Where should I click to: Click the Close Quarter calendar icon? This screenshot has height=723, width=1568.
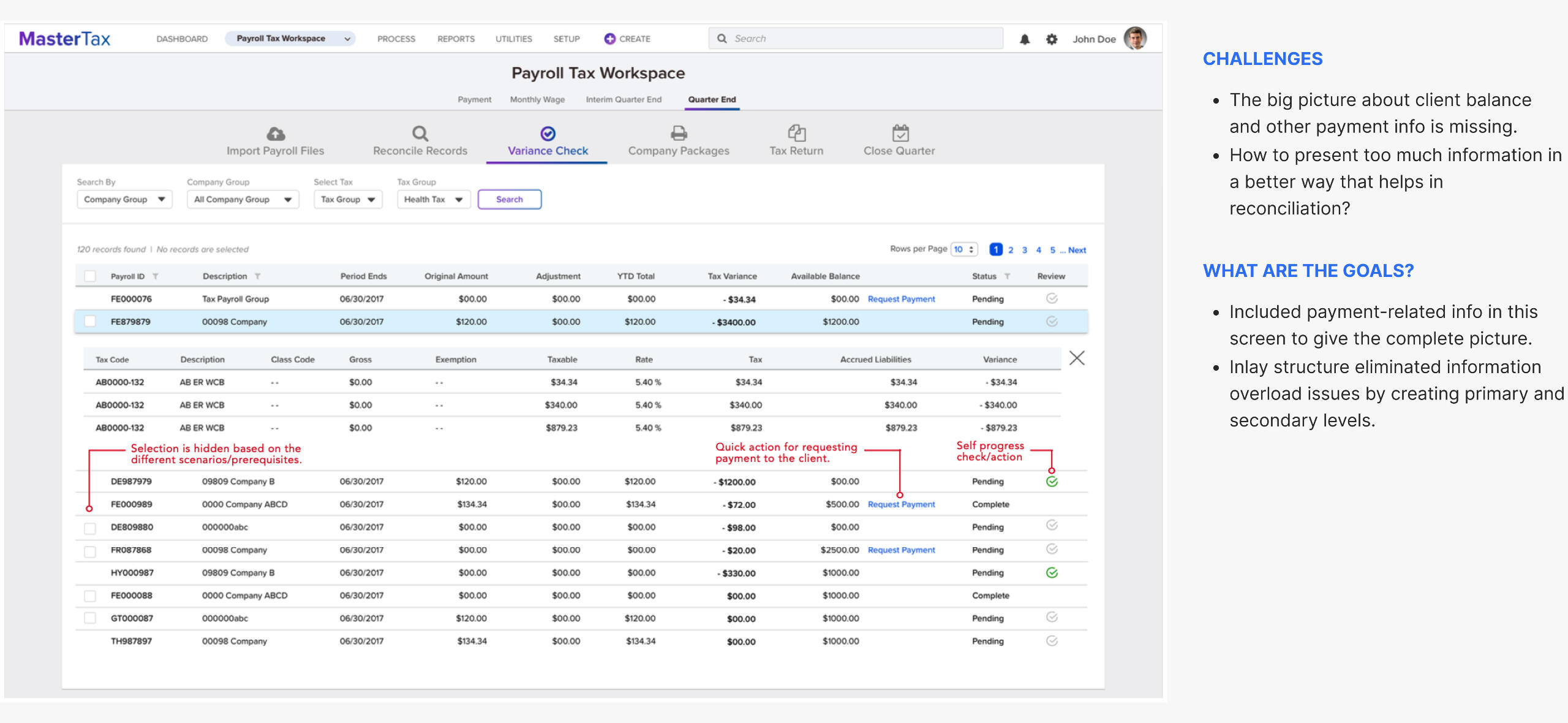[x=900, y=133]
